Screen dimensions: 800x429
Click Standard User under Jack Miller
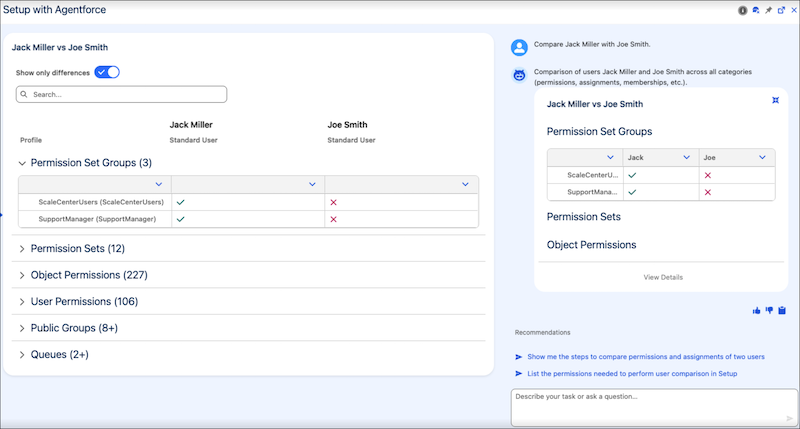click(193, 140)
